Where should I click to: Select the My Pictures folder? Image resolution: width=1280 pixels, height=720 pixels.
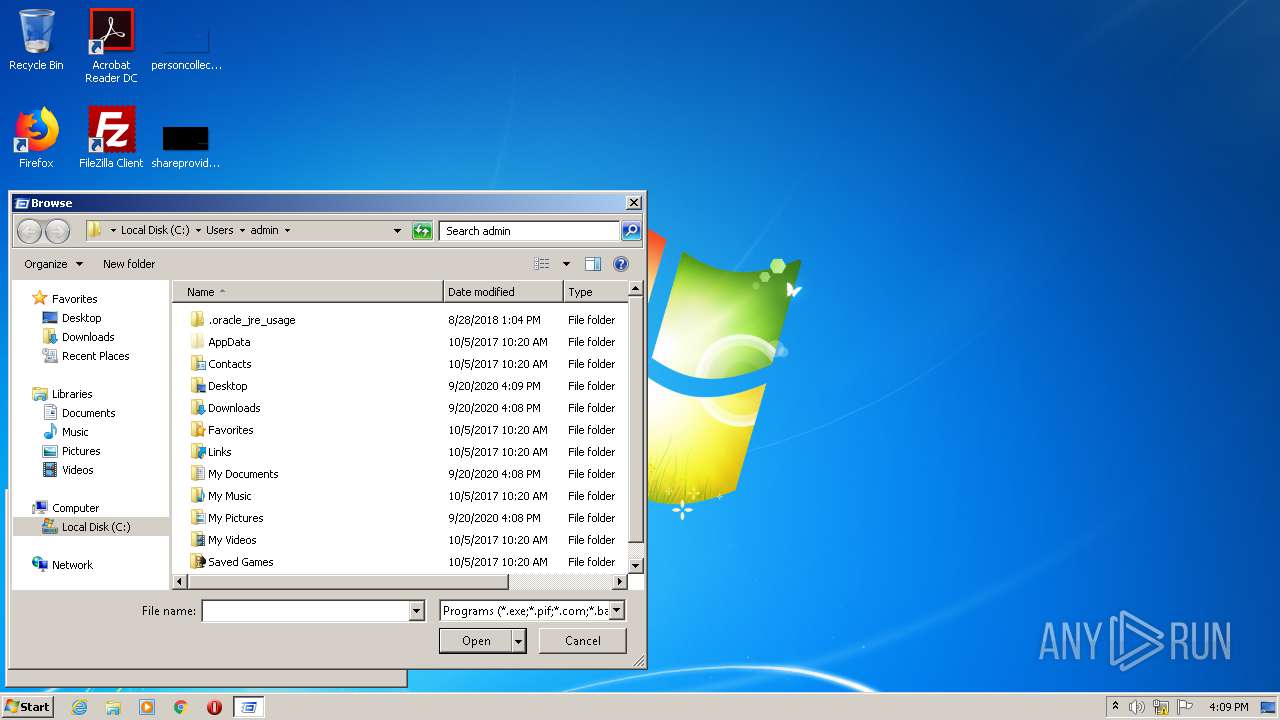pyautogui.click(x=235, y=518)
